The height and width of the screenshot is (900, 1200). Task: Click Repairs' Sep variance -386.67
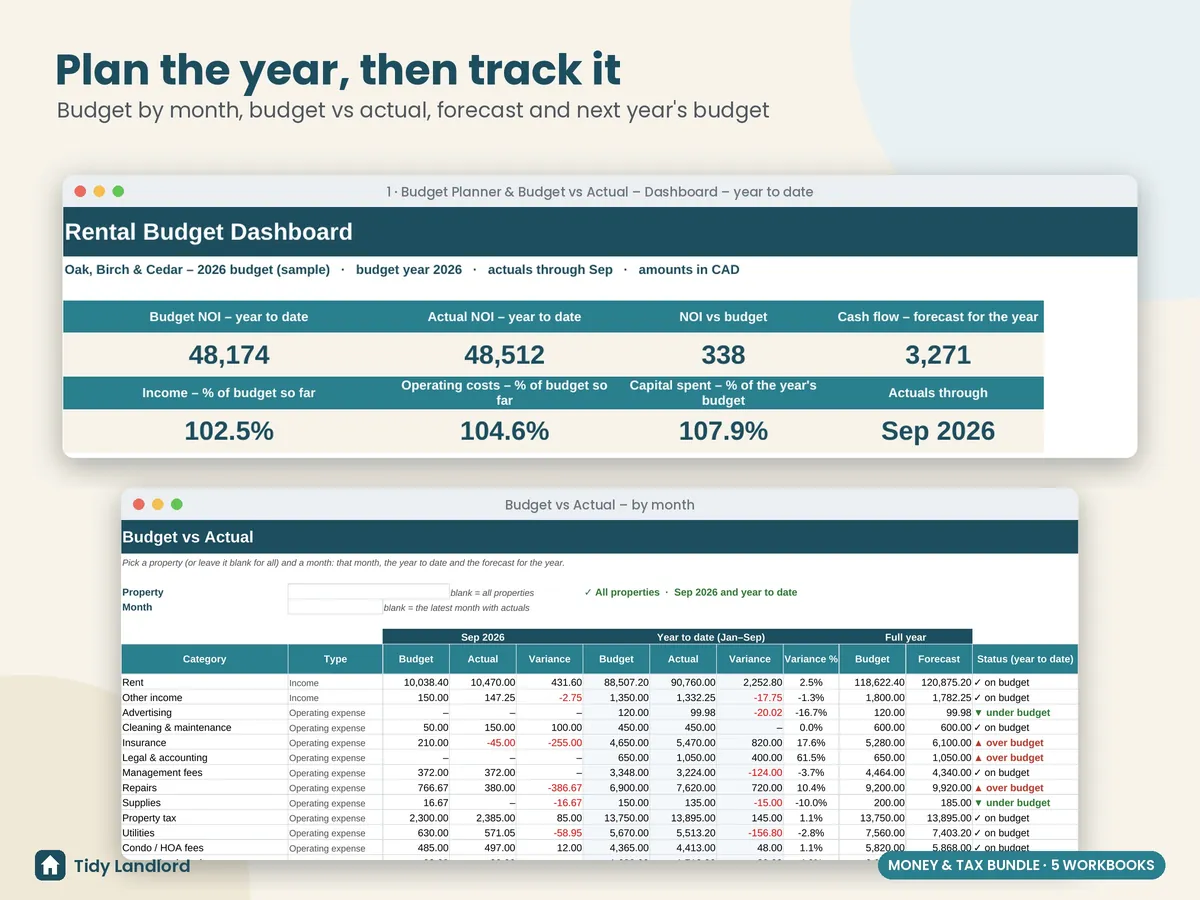coord(549,788)
